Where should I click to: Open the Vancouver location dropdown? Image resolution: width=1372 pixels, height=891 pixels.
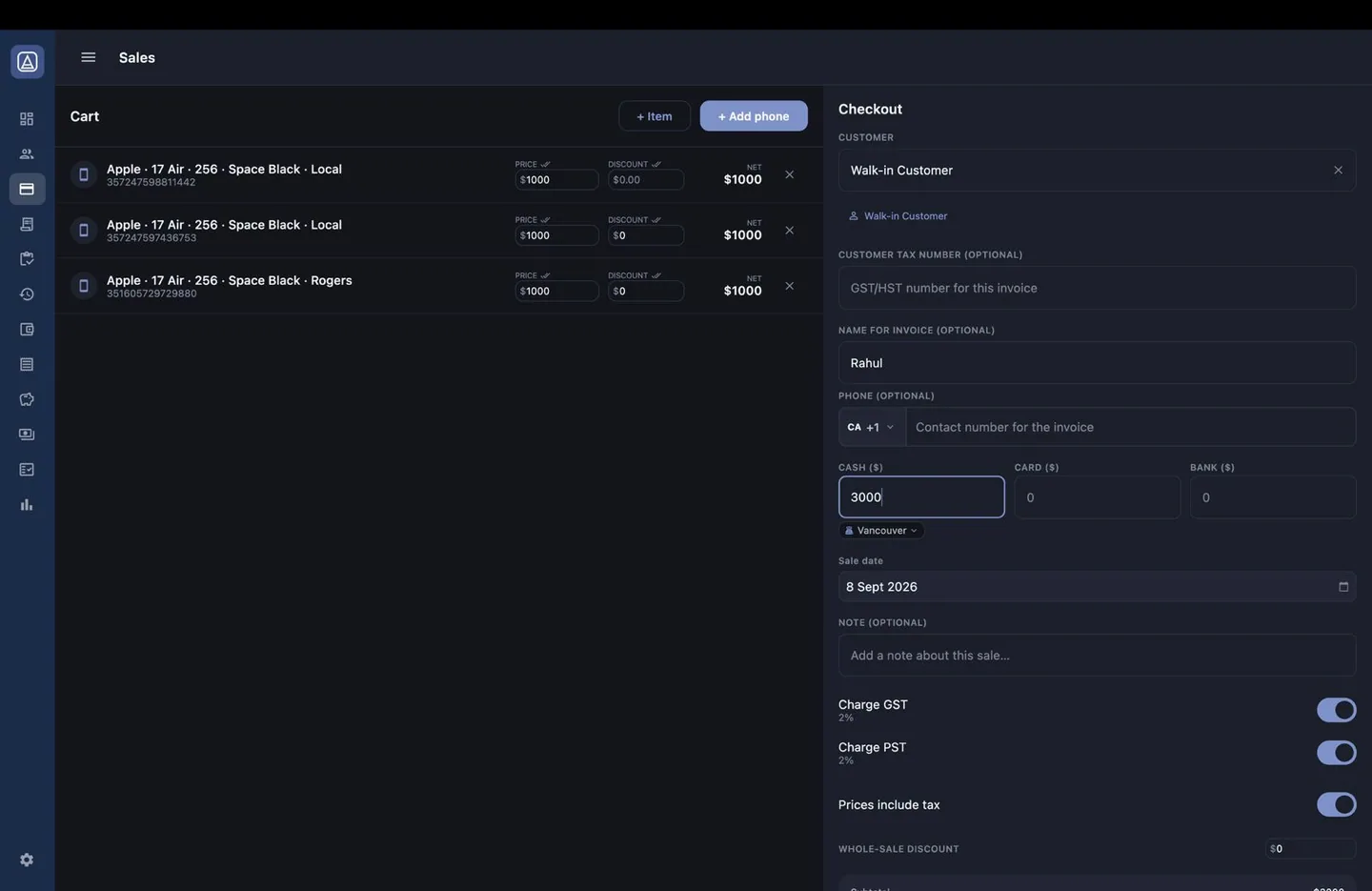point(881,531)
